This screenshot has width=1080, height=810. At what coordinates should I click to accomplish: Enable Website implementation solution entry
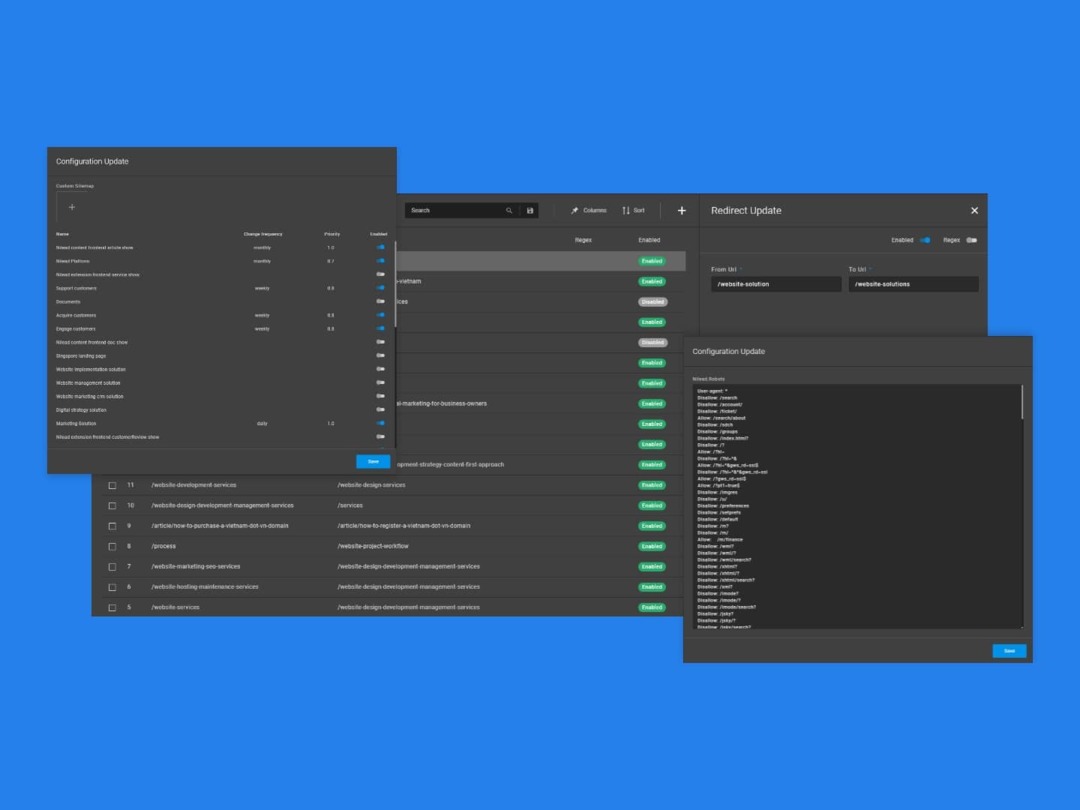pyautogui.click(x=380, y=369)
